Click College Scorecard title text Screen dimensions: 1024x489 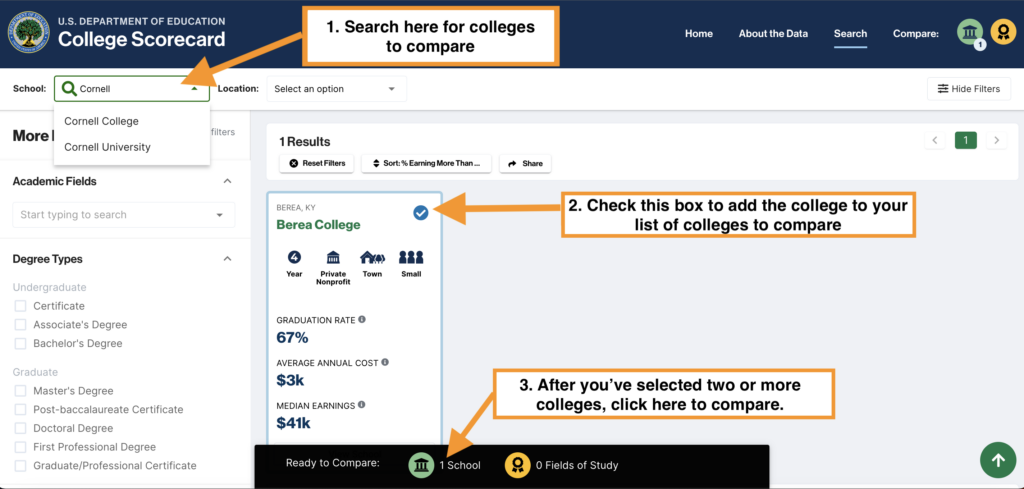(142, 40)
